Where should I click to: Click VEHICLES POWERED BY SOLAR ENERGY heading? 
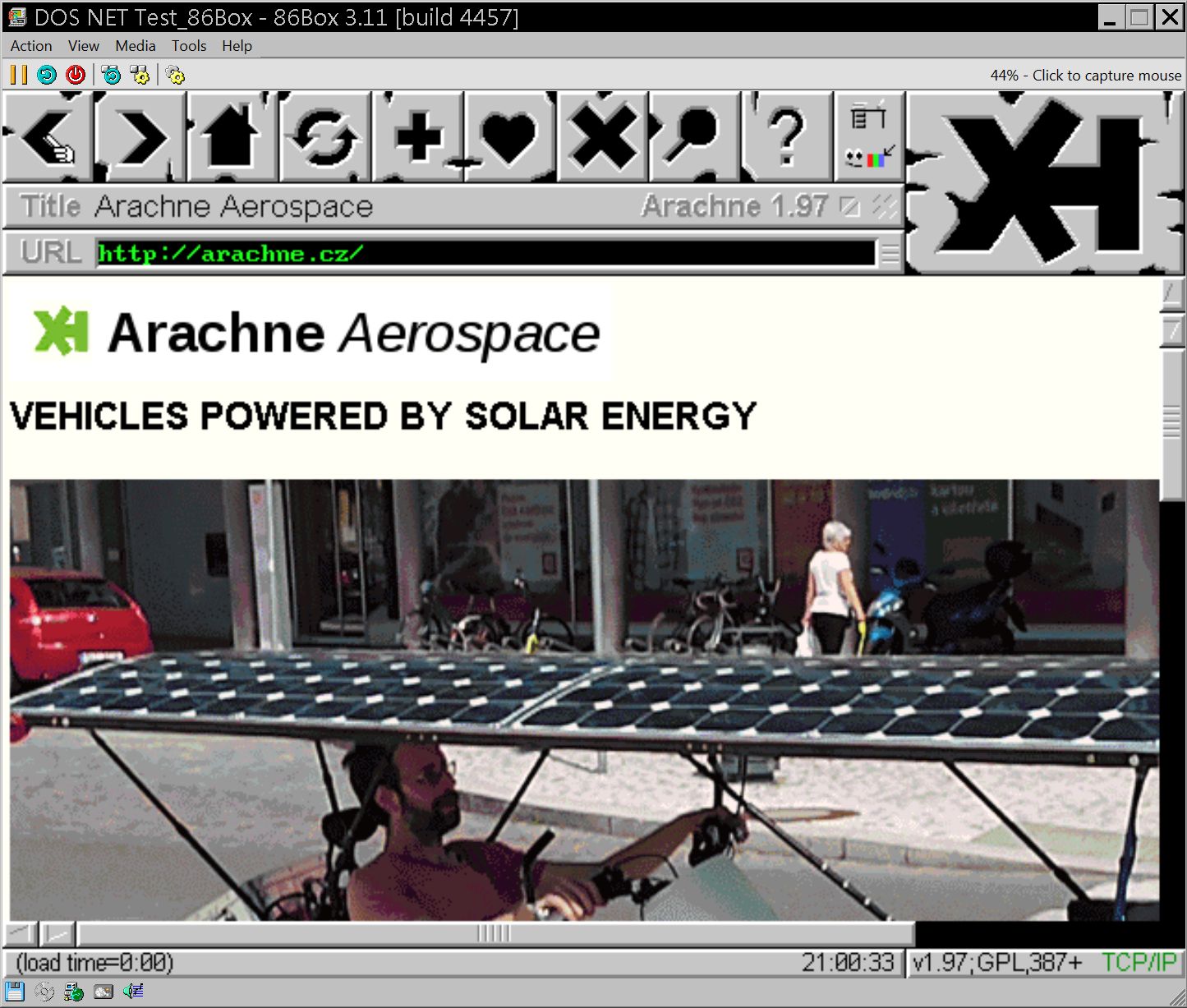point(383,416)
